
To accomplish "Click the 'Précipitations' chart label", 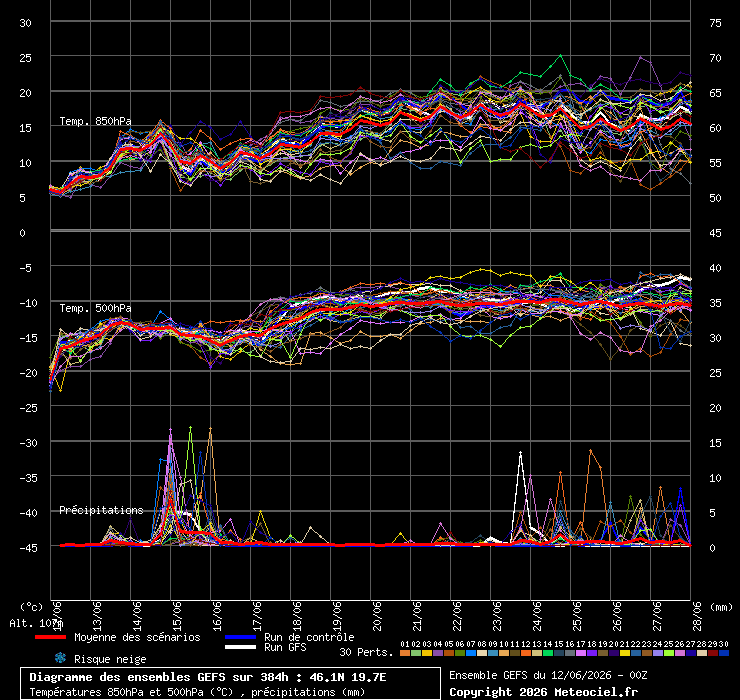I will (x=101, y=510).
